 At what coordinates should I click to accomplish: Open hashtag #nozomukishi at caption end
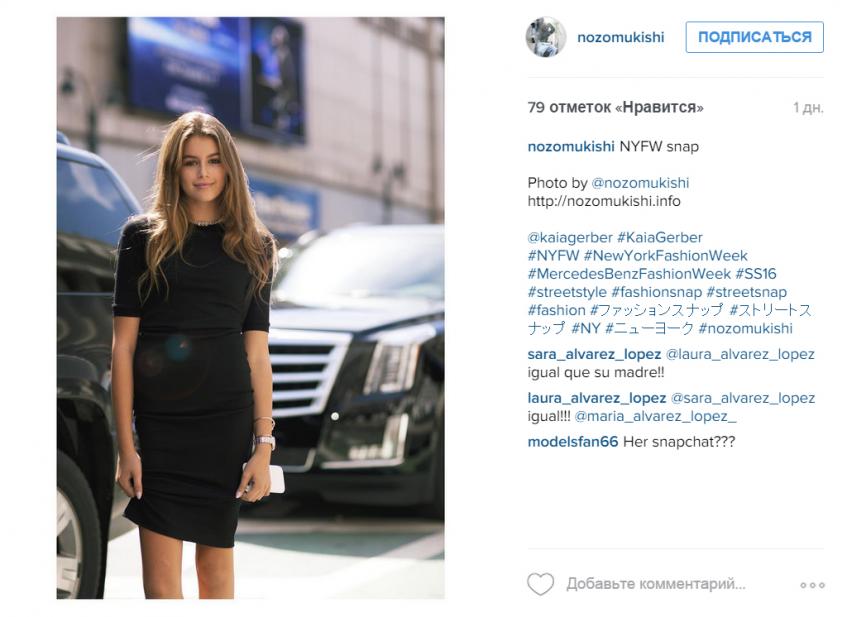745,328
